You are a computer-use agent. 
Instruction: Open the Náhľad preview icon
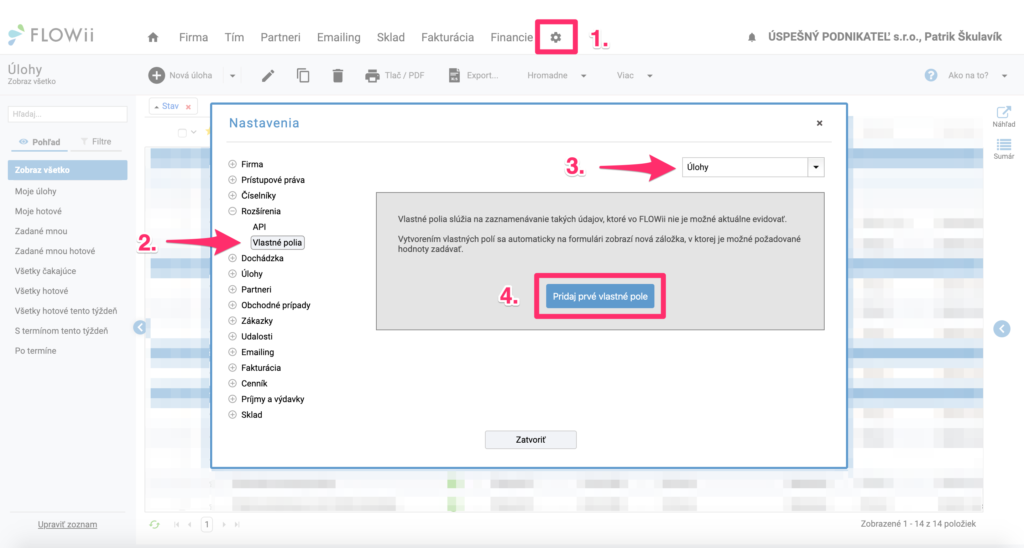tap(1004, 112)
